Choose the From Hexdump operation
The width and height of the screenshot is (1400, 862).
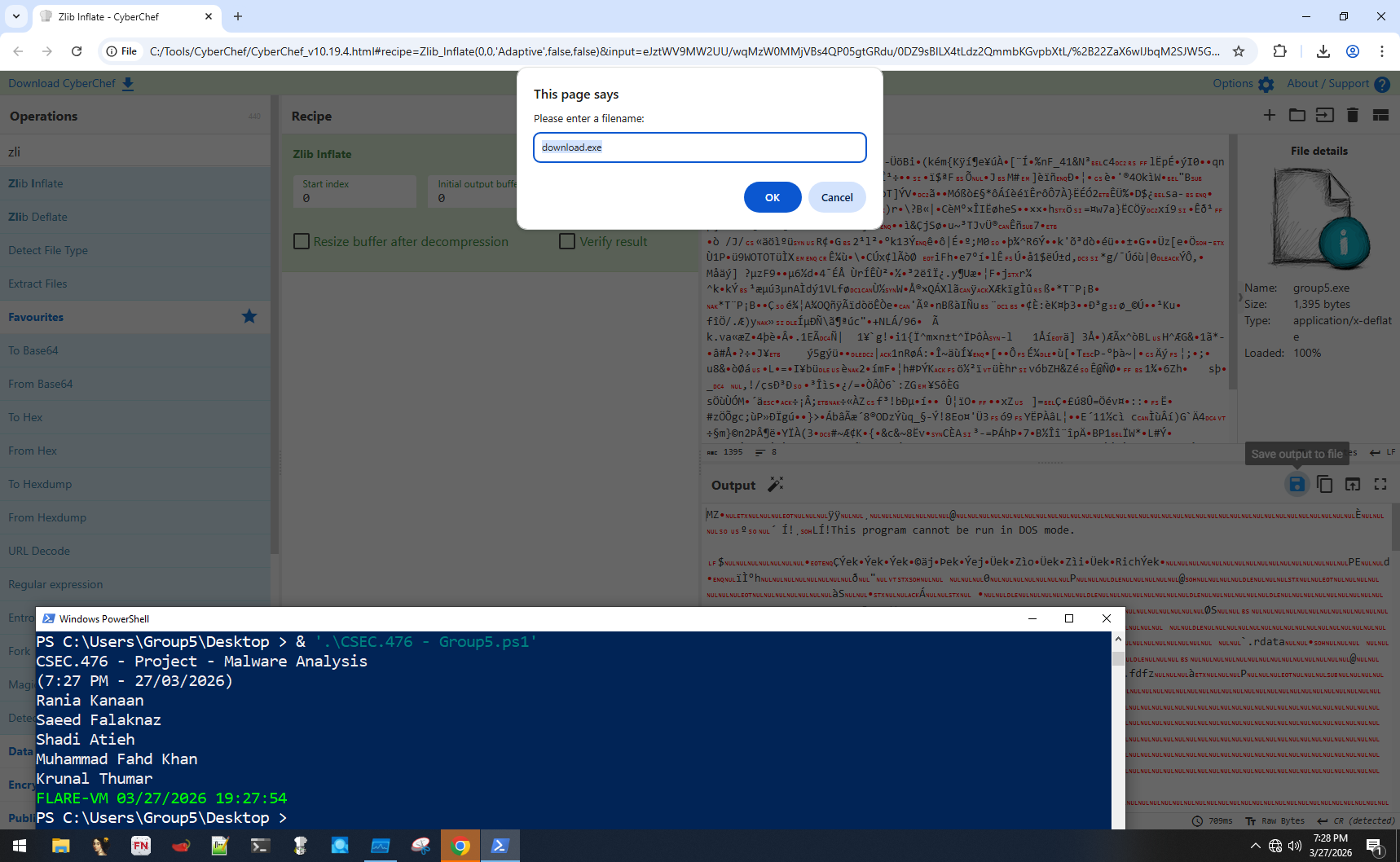click(135, 517)
